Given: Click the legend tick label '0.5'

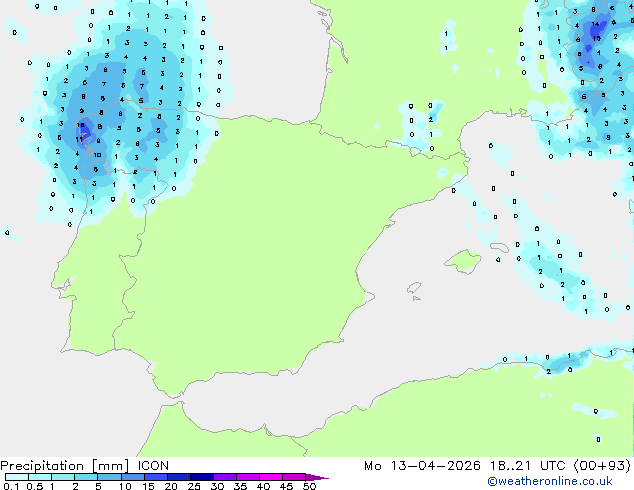Looking at the screenshot, I should pos(35,486).
